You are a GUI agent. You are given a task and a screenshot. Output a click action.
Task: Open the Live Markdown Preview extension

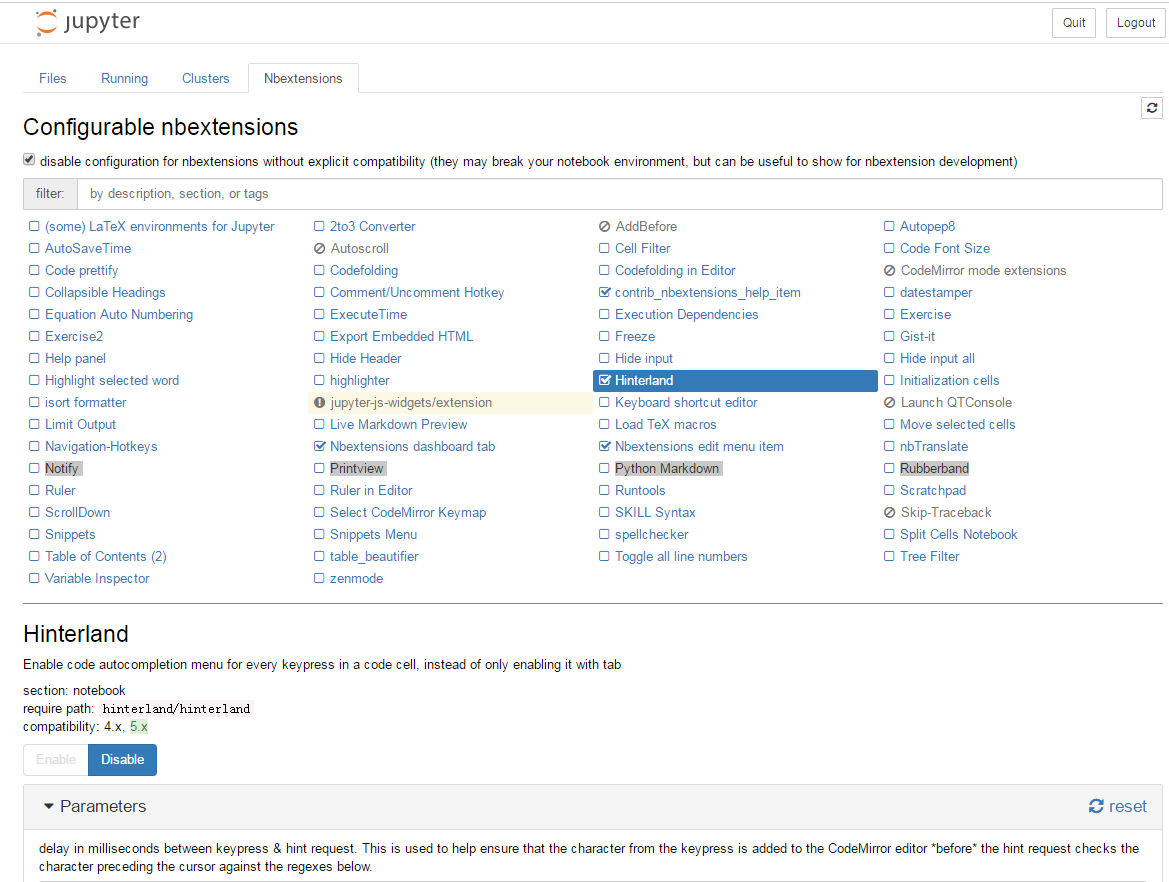tap(399, 424)
